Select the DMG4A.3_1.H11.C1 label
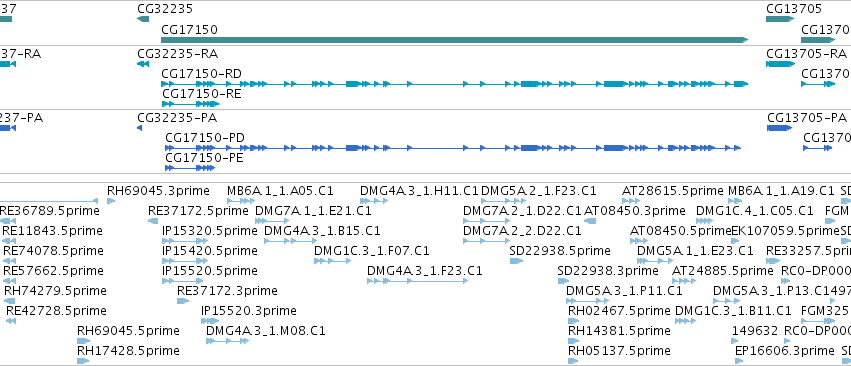The image size is (851, 366). [x=420, y=191]
